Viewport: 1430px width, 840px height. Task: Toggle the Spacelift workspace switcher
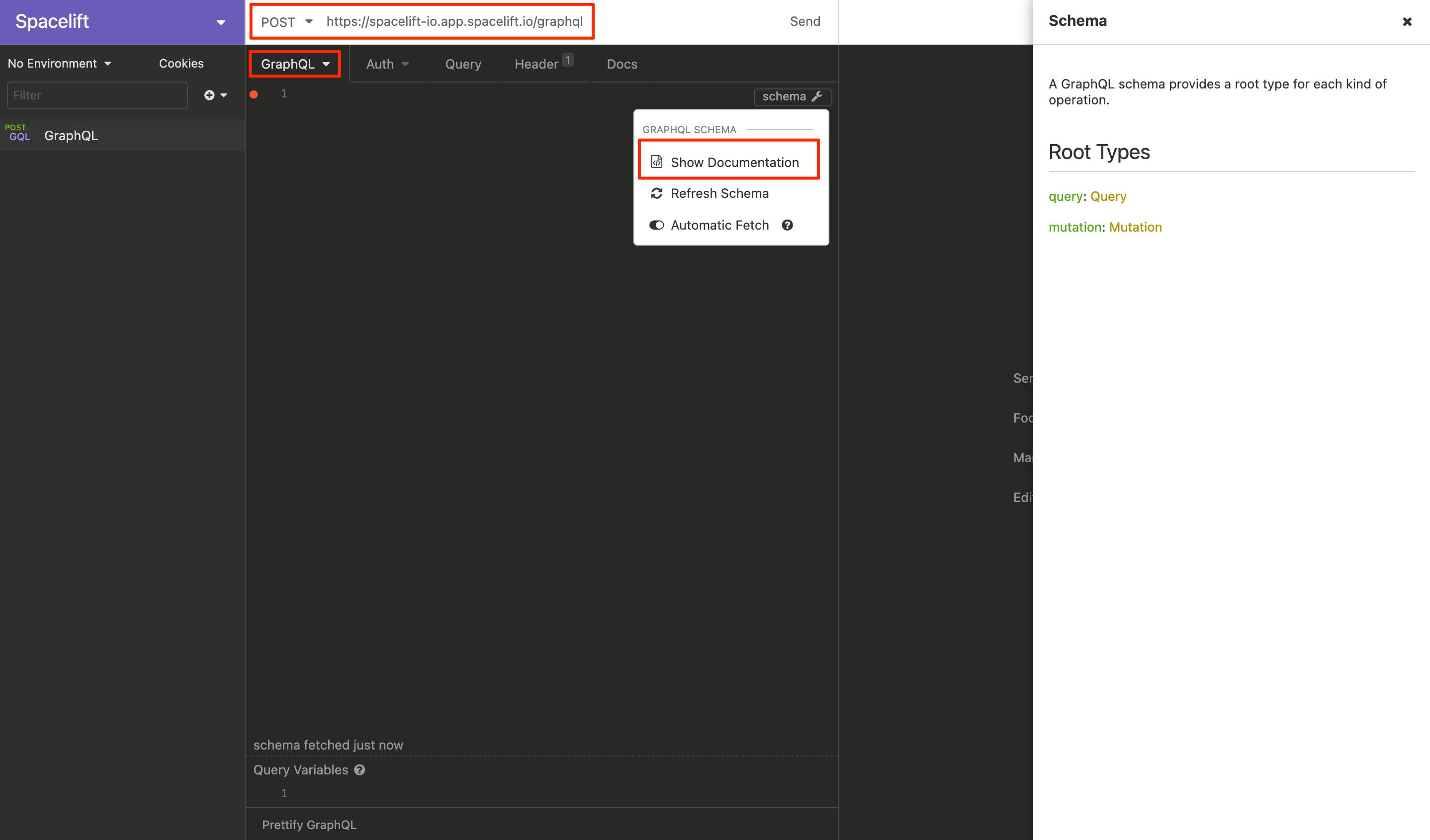(221, 21)
